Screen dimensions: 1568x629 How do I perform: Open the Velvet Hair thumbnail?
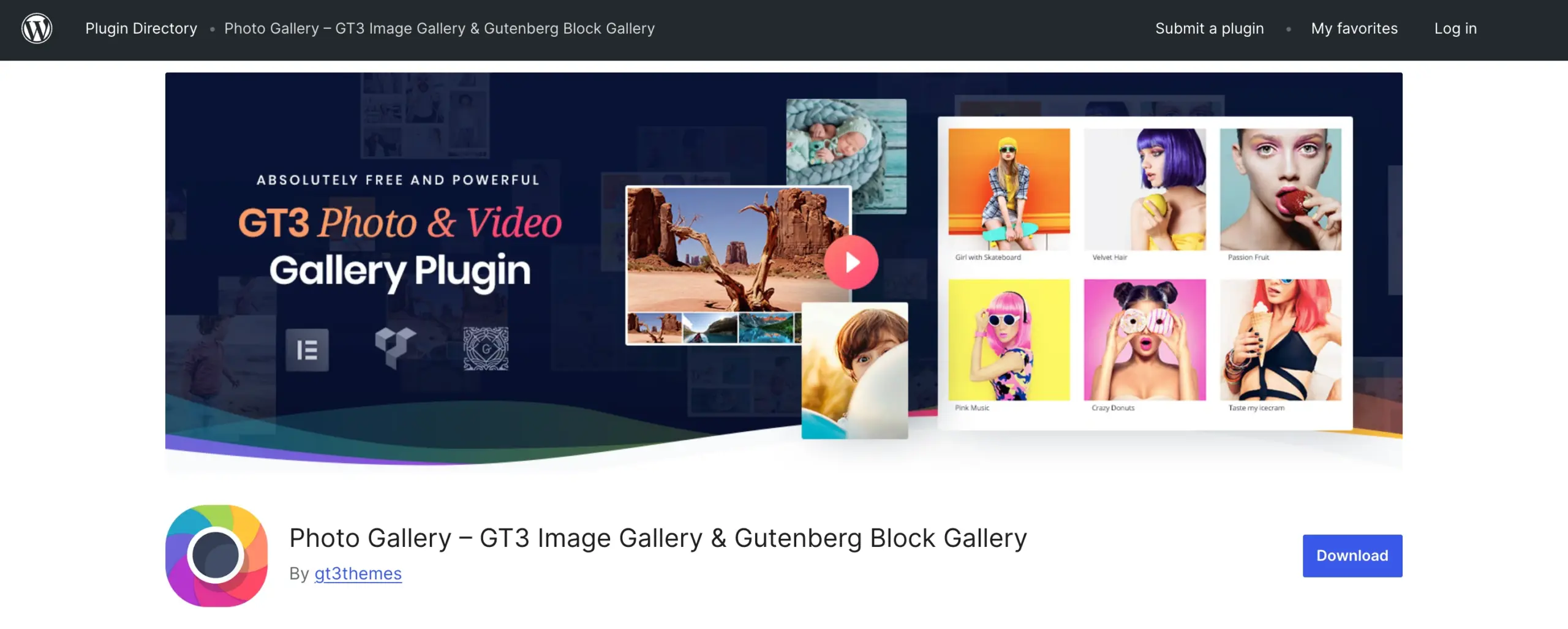[x=1145, y=189]
